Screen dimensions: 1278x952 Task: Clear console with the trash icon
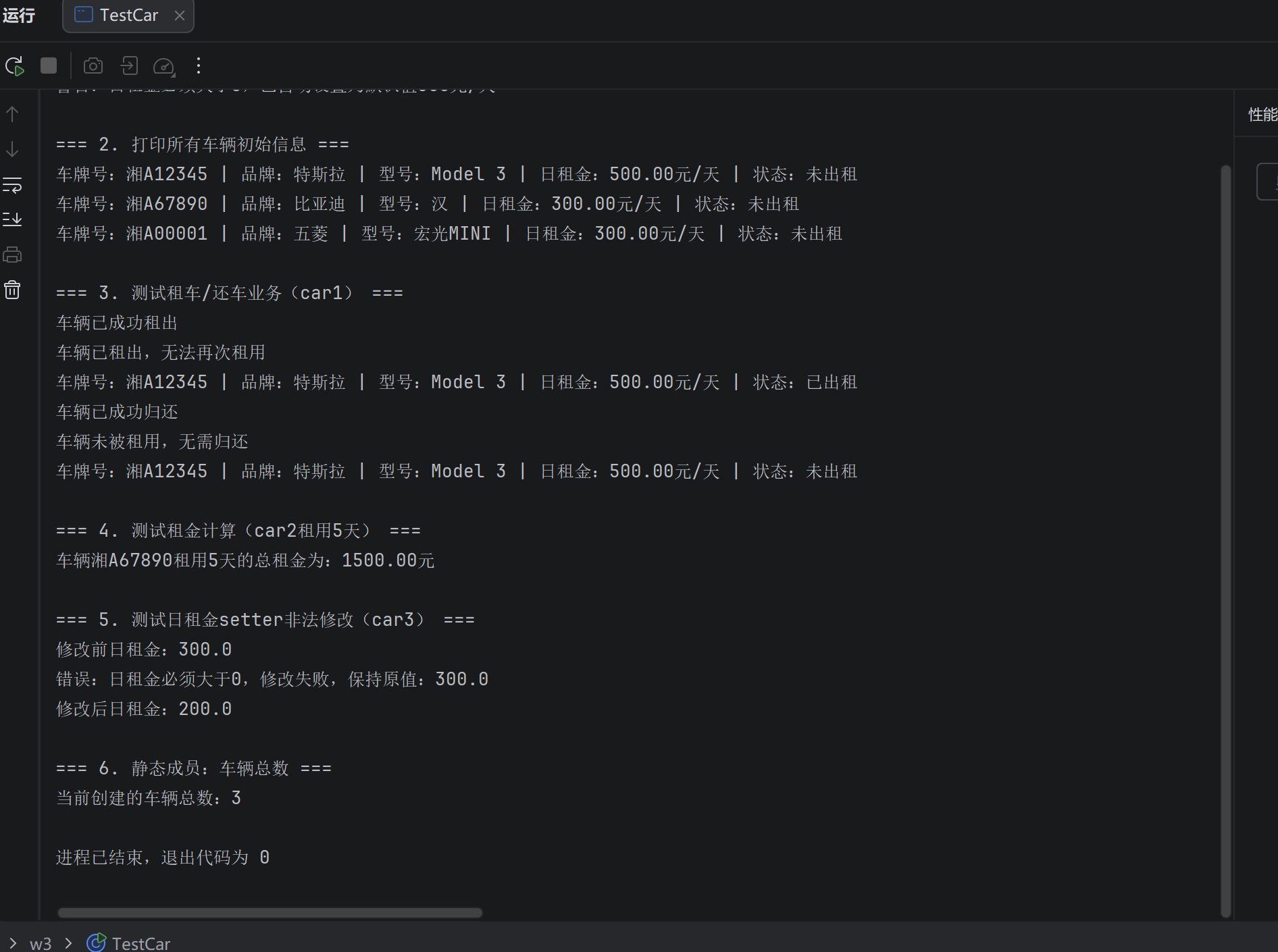tap(13, 290)
